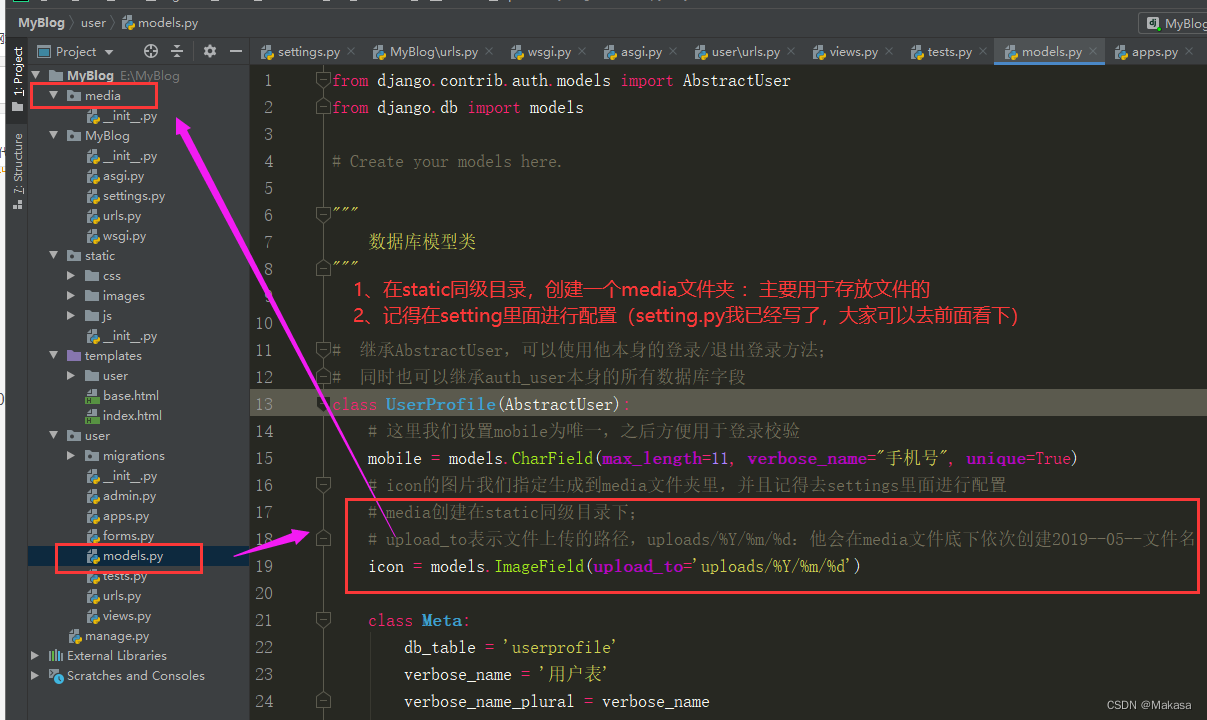Expand Scratches and Consoles node
Image resolution: width=1207 pixels, height=720 pixels.
35,676
